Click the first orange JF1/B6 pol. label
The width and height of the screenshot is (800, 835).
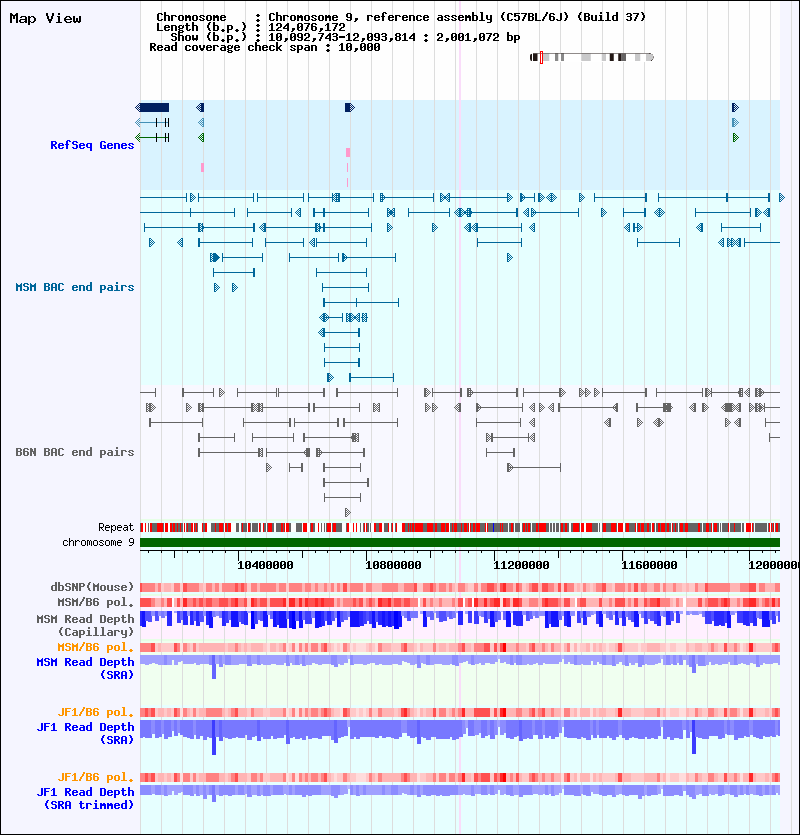tap(96, 712)
